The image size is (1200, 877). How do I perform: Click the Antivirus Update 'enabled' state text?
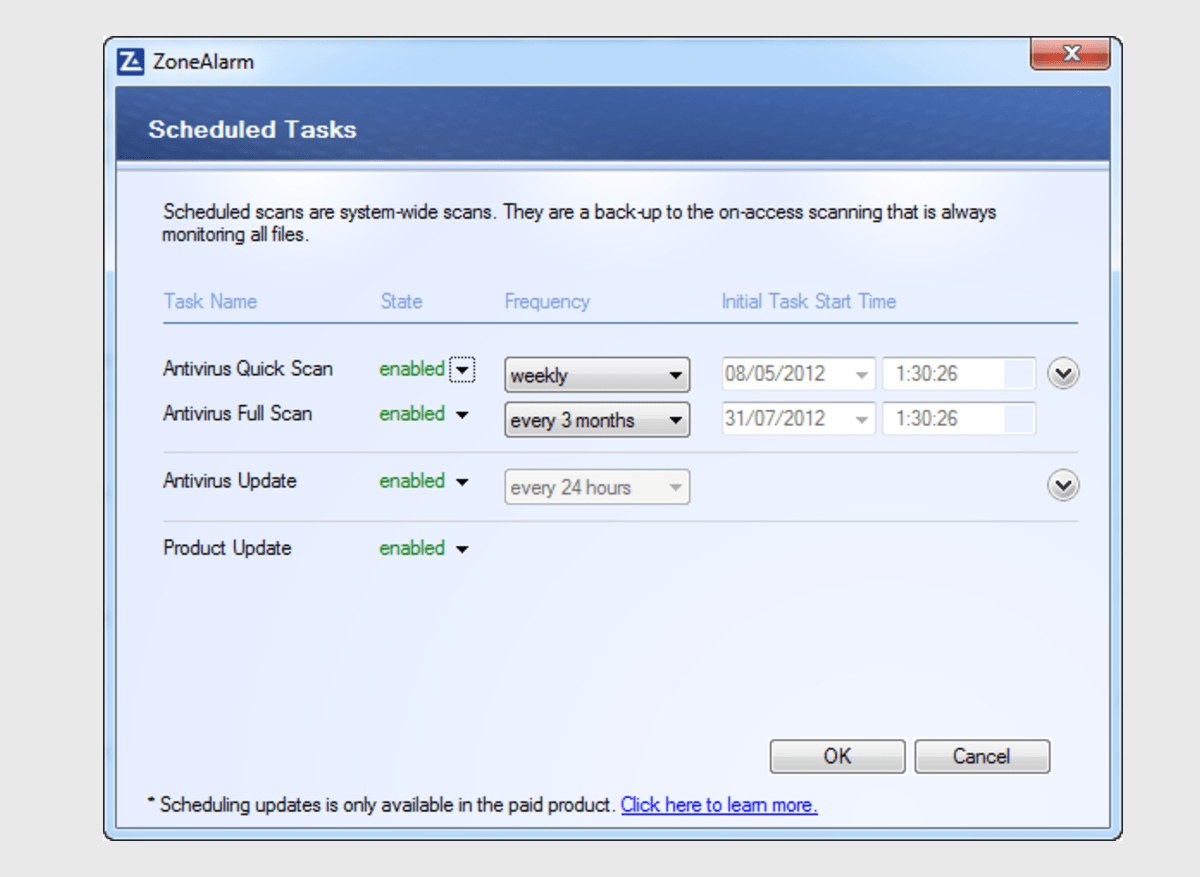[412, 481]
